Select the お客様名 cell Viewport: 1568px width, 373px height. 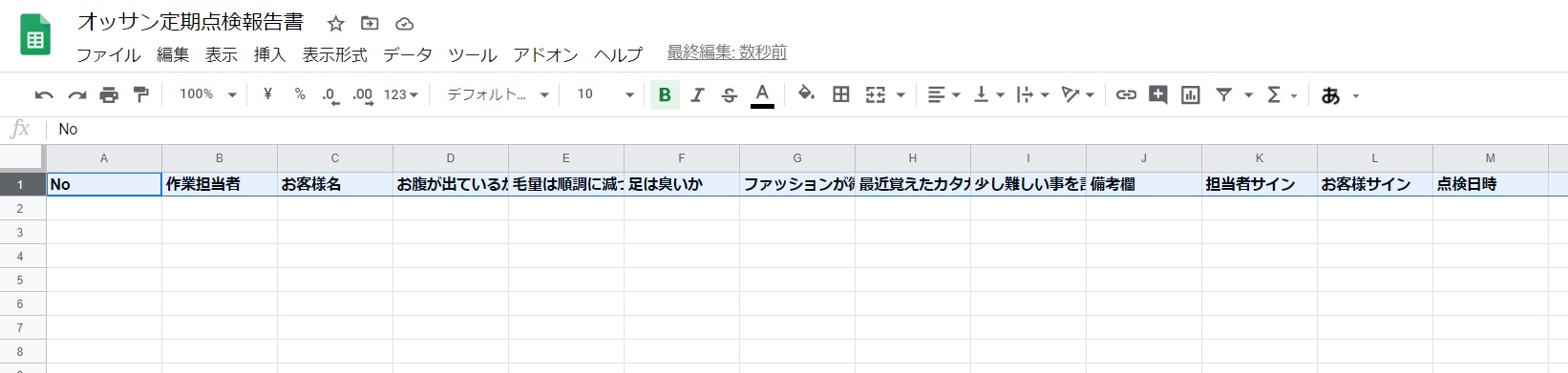point(335,184)
